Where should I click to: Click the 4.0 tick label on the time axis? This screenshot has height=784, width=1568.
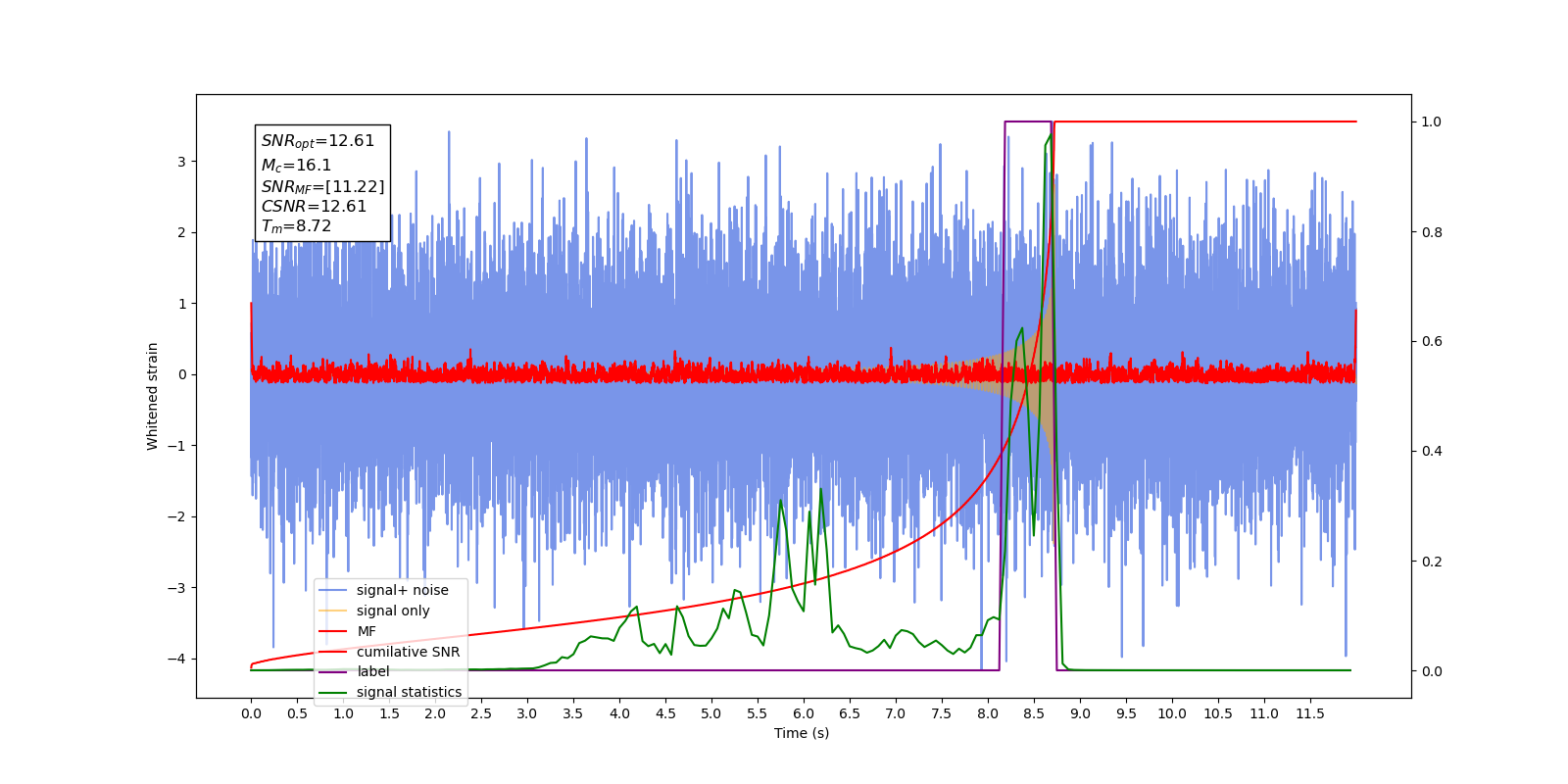[619, 713]
